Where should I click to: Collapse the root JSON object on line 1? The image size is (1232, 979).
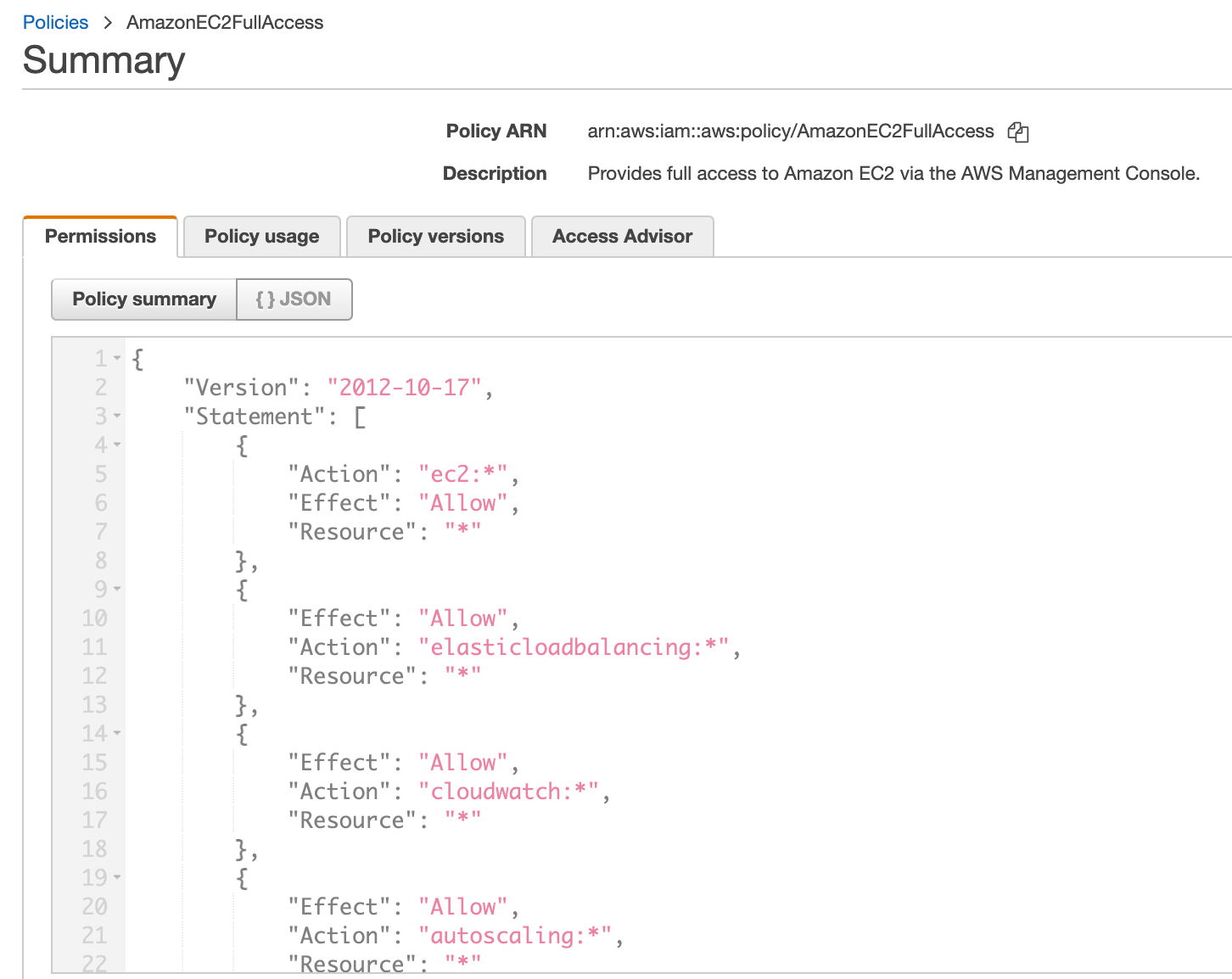tap(117, 359)
